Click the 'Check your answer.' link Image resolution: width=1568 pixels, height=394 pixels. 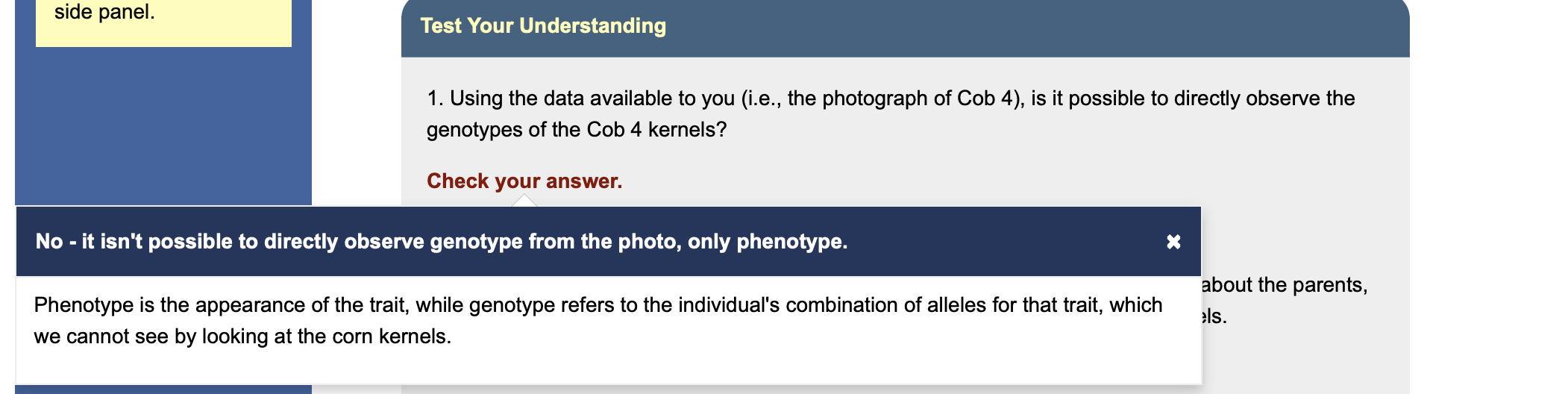524,181
